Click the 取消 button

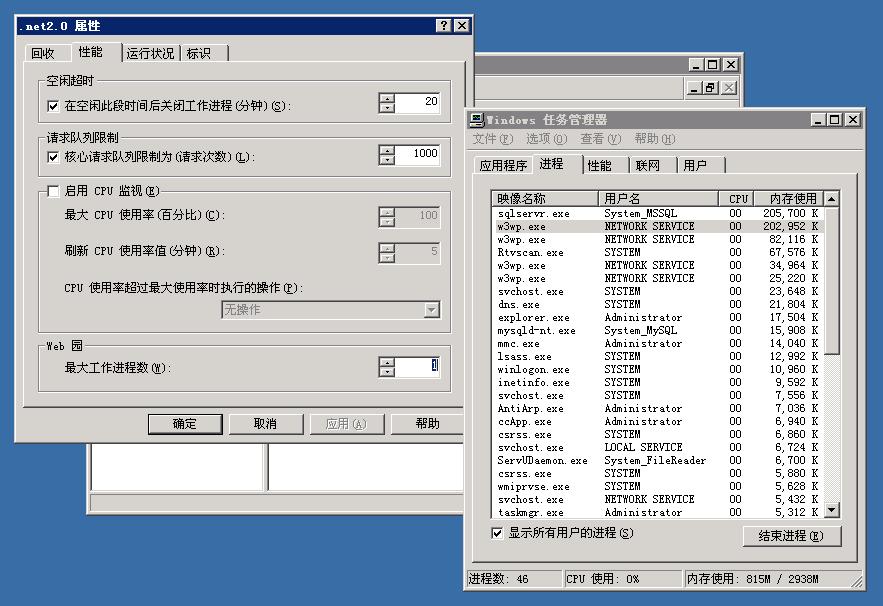pyautogui.click(x=266, y=424)
